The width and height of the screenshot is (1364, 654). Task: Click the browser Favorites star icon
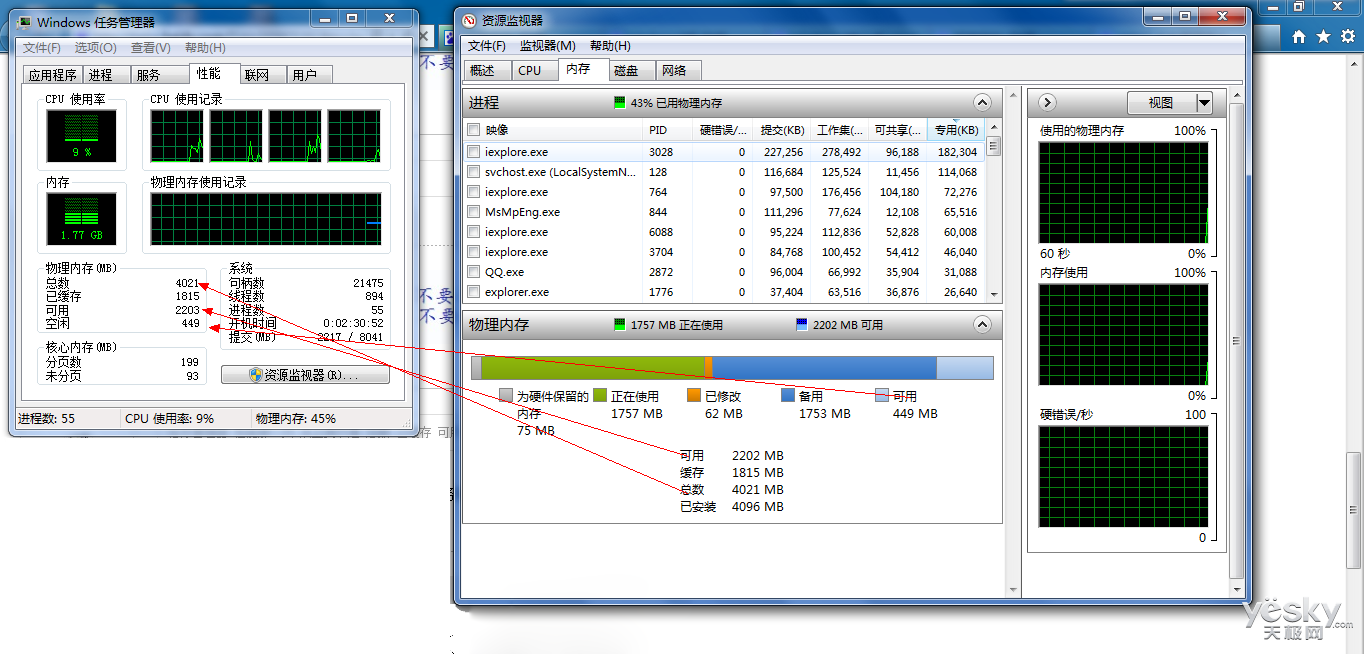tap(1323, 36)
